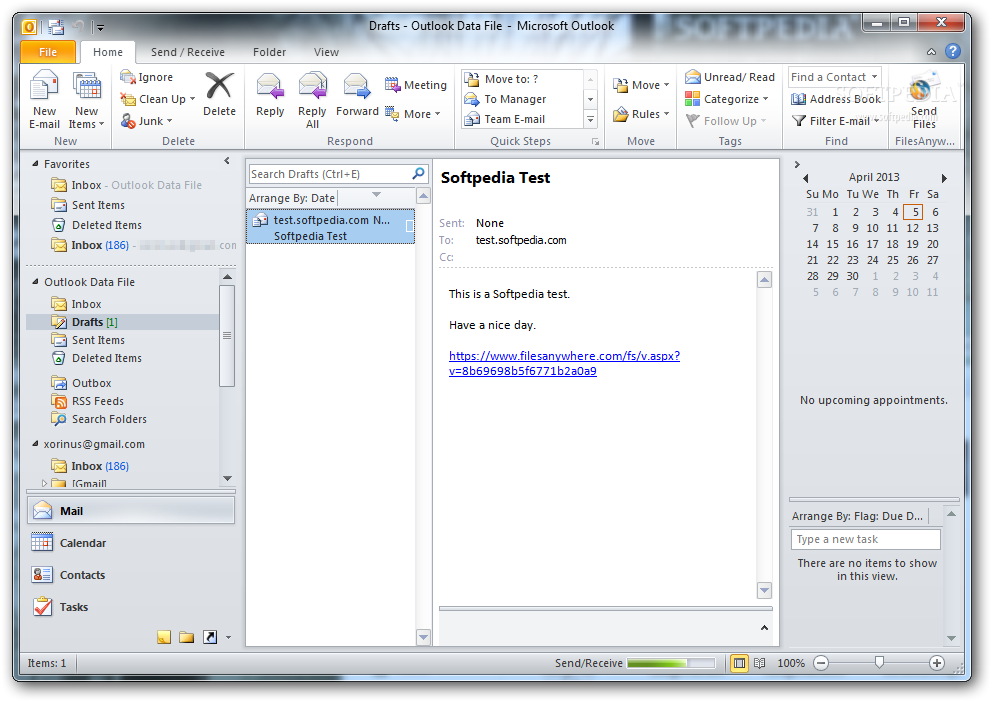The width and height of the screenshot is (992, 702).
Task: Go to previous month in calendar
Action: 805,178
